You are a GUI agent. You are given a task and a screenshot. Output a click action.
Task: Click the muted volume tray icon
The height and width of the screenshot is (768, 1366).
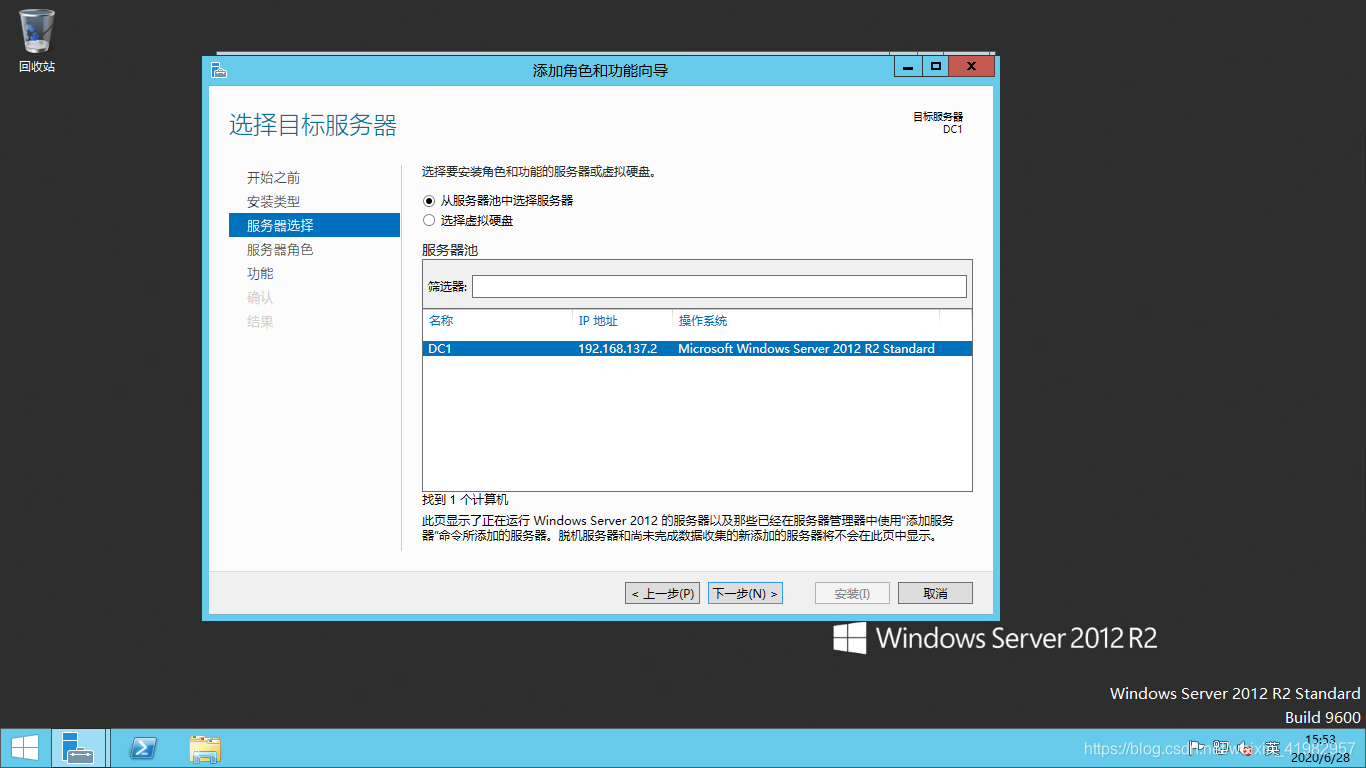[1245, 747]
